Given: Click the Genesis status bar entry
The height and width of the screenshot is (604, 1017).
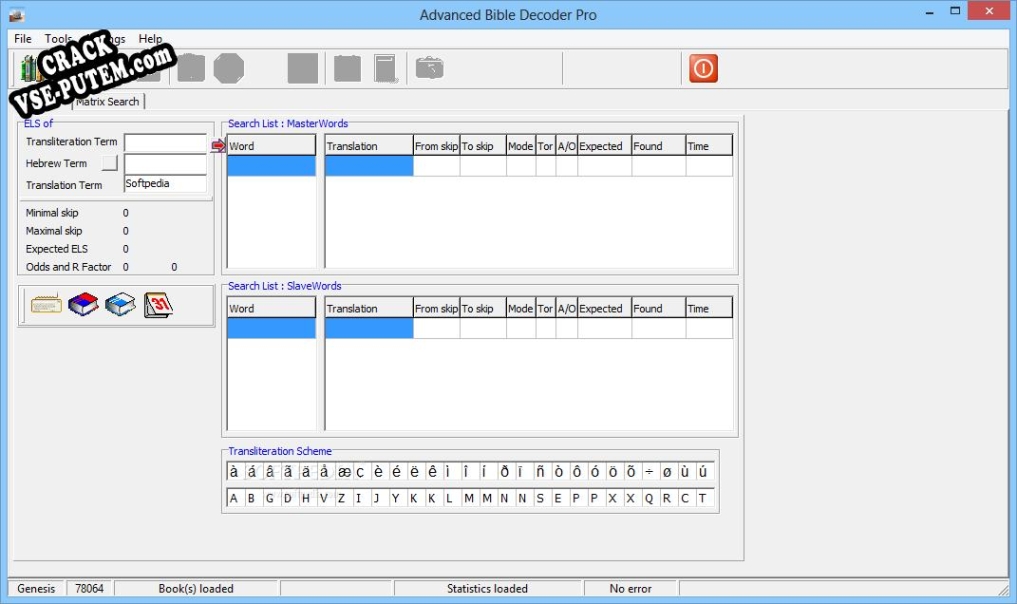Looking at the screenshot, I should 36,588.
